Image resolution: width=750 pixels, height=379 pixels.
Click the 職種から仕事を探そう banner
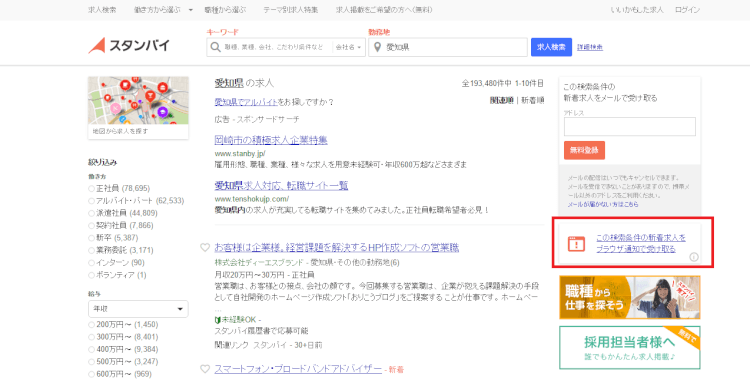point(629,297)
